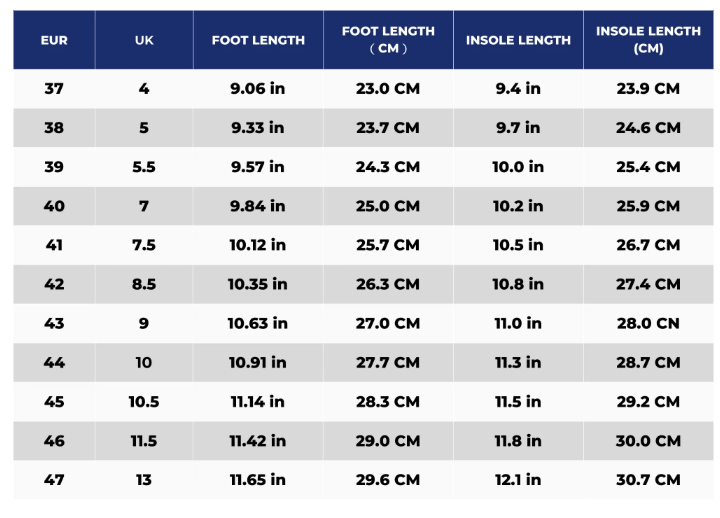Select EUR size 44 cell
Image resolution: width=720 pixels, height=518 pixels.
point(54,363)
